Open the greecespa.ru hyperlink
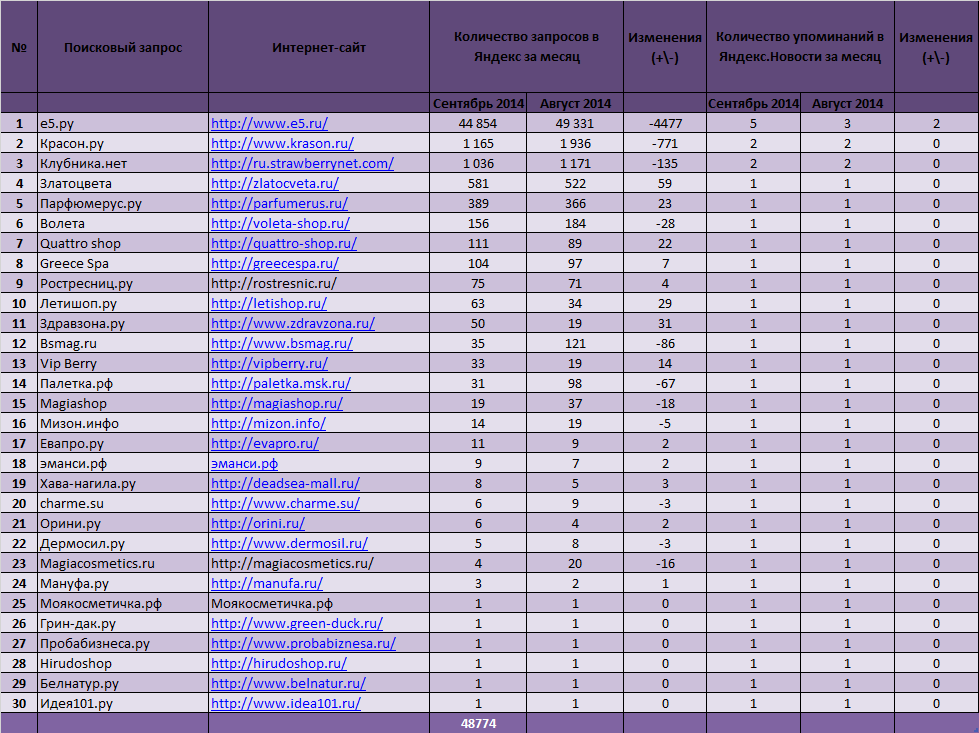Screen dimensions: 979x733 tap(275, 263)
